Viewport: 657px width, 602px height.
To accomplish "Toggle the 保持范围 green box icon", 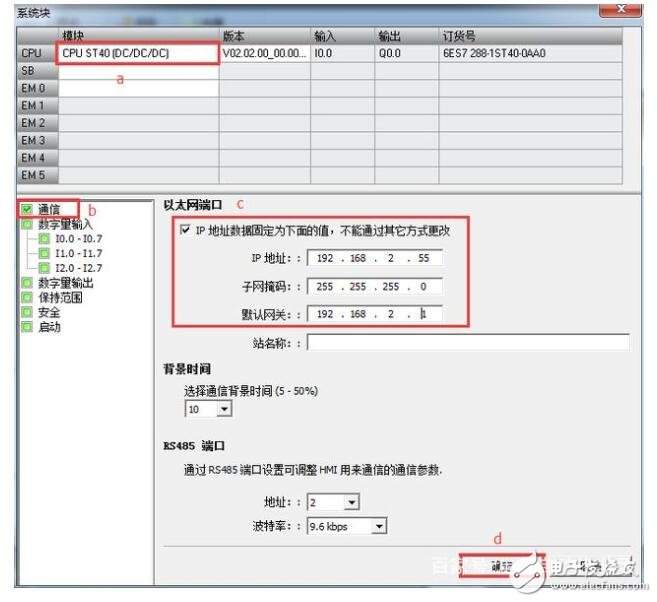I will pyautogui.click(x=27, y=298).
